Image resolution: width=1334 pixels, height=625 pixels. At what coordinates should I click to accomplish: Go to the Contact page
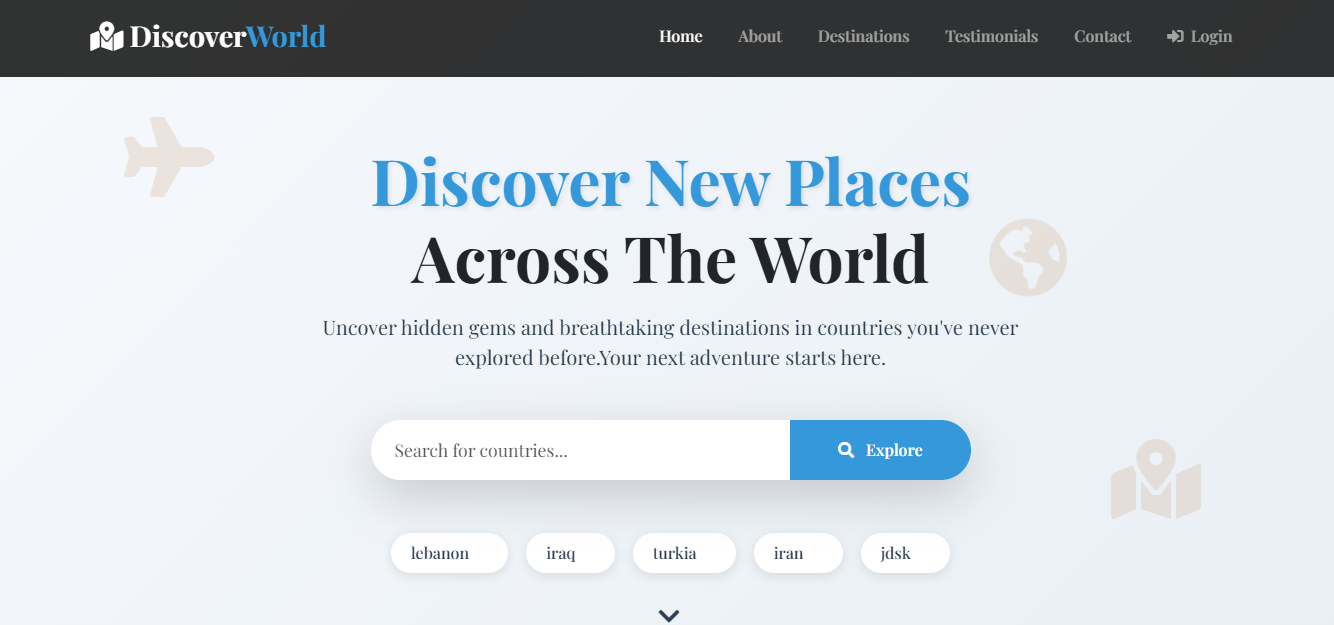1102,36
